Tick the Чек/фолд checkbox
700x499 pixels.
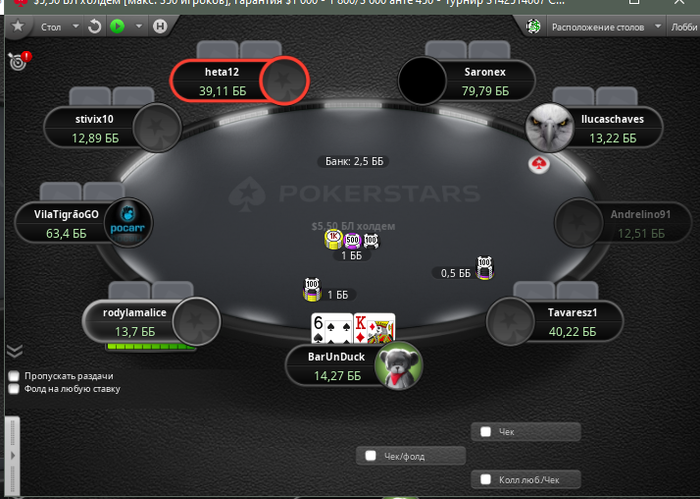tap(371, 456)
